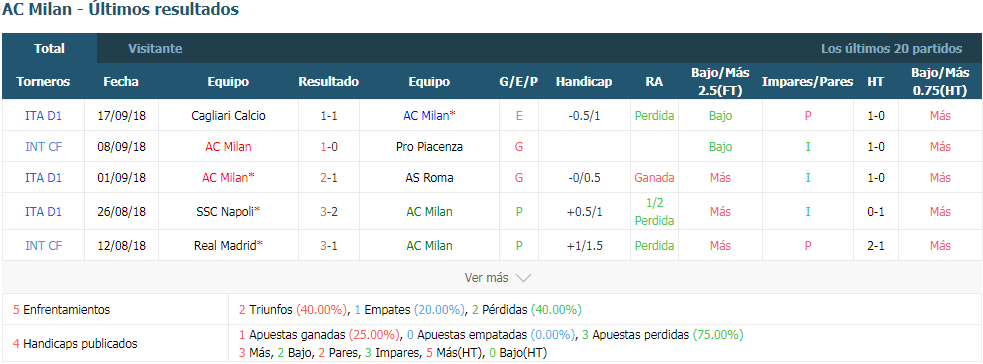Open the Cagliari Calcio team link
The image size is (983, 364).
(228, 115)
